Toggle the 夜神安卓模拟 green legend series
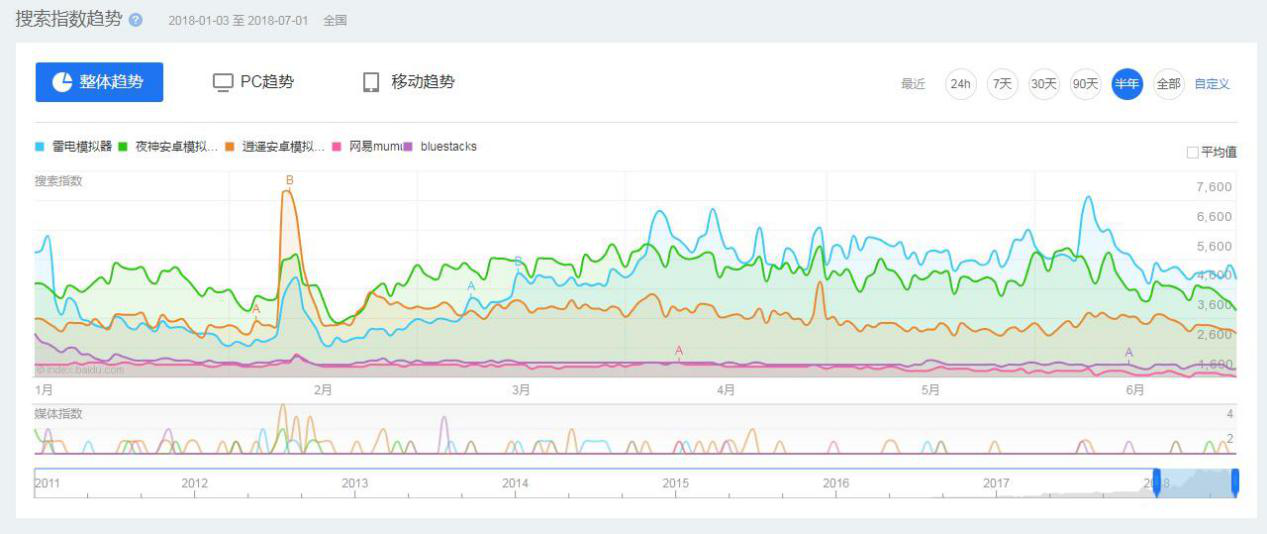 click(168, 147)
